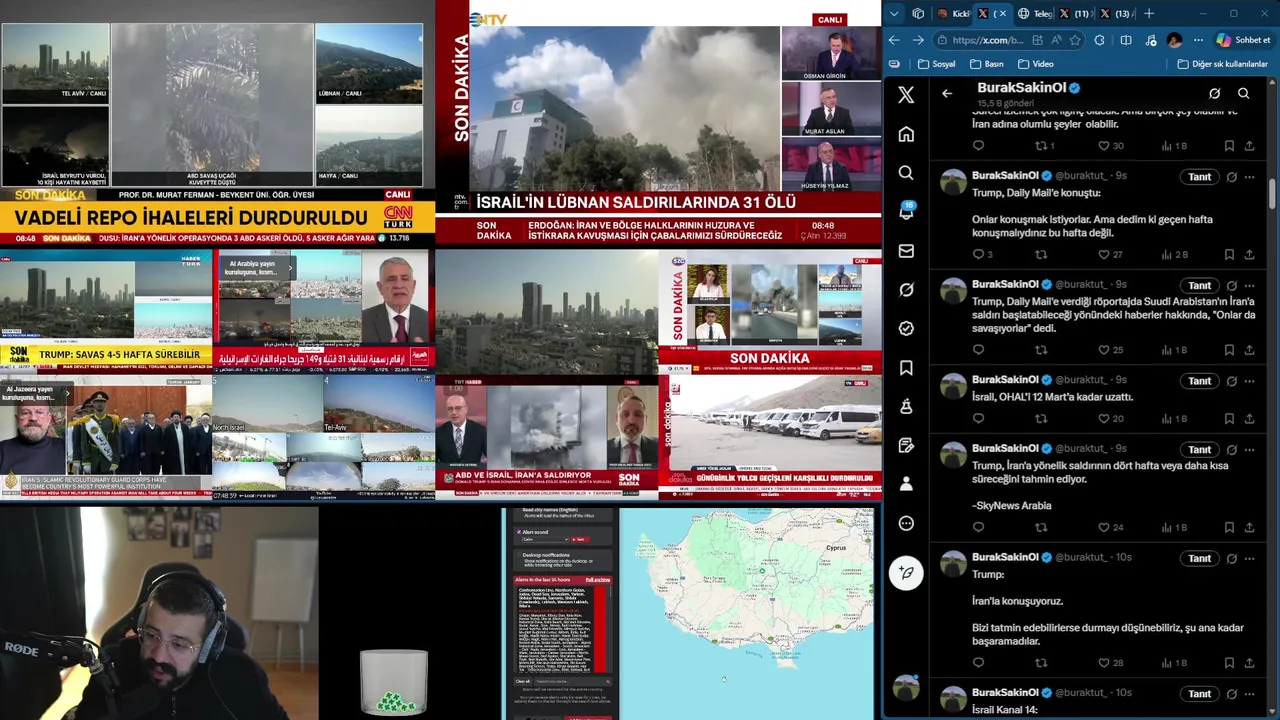Open the Video bookmarks folder

tap(1036, 64)
